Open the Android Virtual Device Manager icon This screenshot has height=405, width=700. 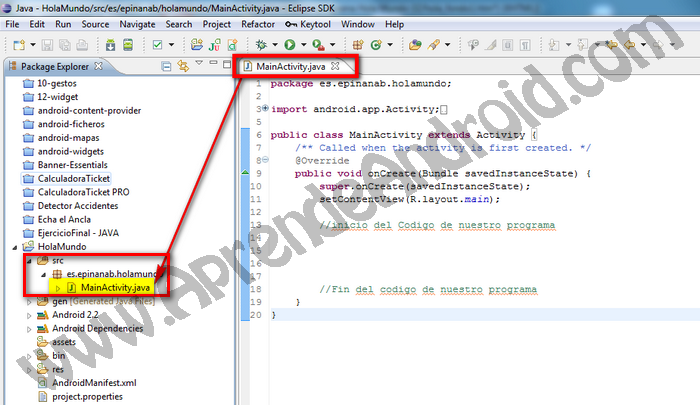[128, 45]
